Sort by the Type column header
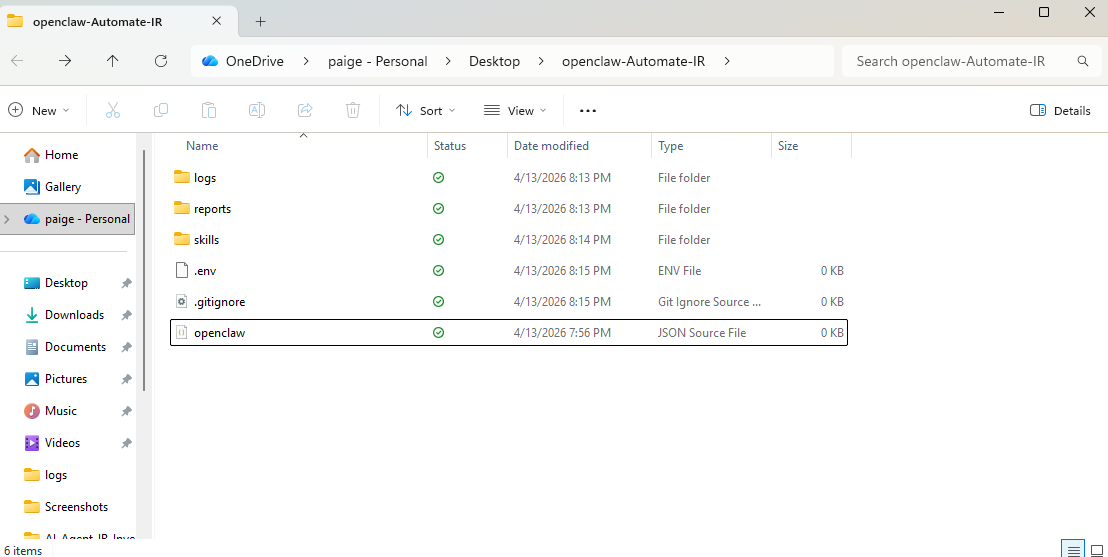The width and height of the screenshot is (1108, 557). (671, 146)
